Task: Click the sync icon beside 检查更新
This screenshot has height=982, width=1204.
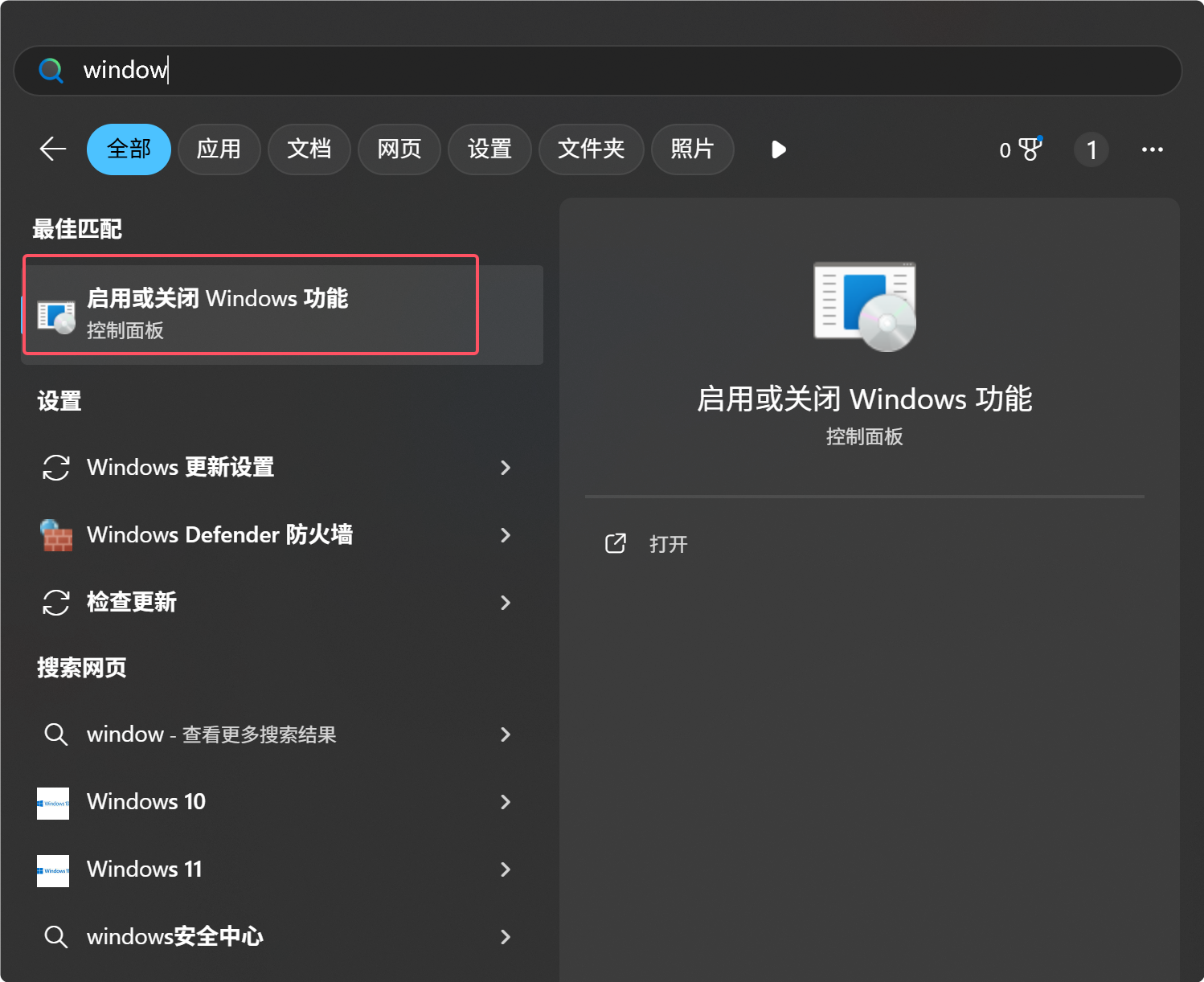Action: [x=56, y=603]
